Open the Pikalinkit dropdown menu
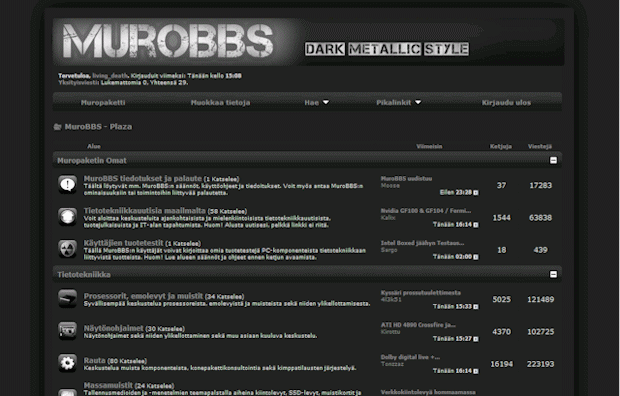 click(x=399, y=102)
